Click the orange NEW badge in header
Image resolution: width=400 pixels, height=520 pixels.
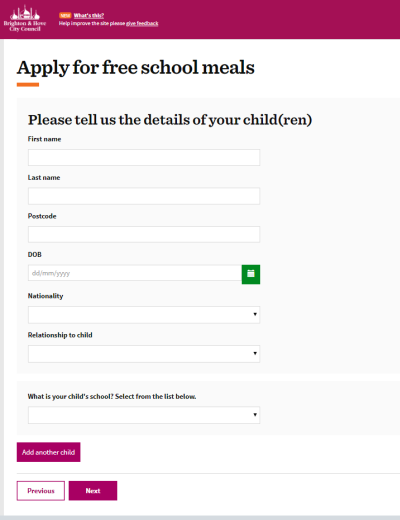(x=65, y=15)
